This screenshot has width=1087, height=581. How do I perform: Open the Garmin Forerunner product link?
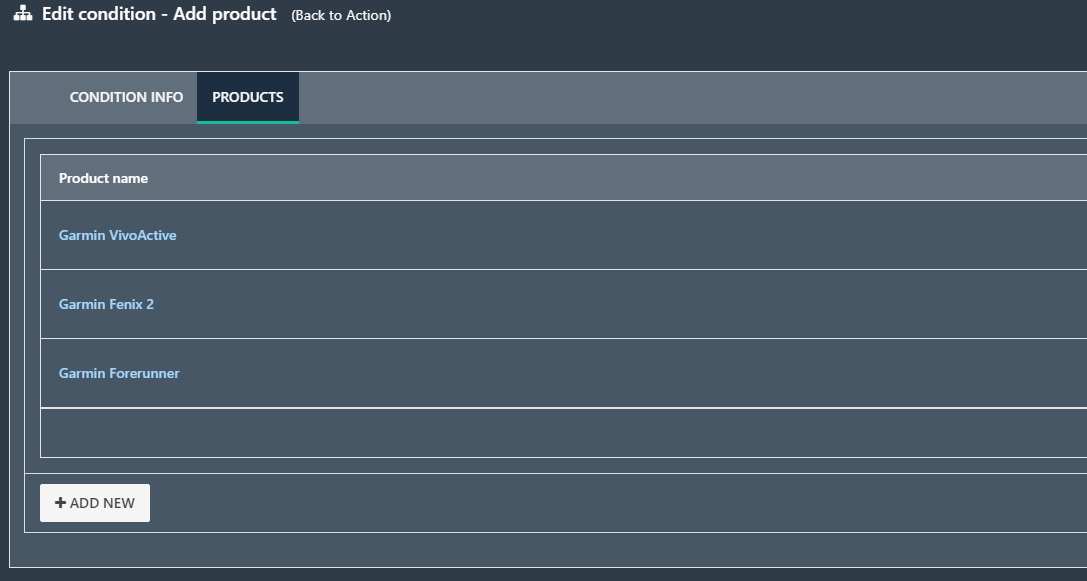[x=119, y=373]
